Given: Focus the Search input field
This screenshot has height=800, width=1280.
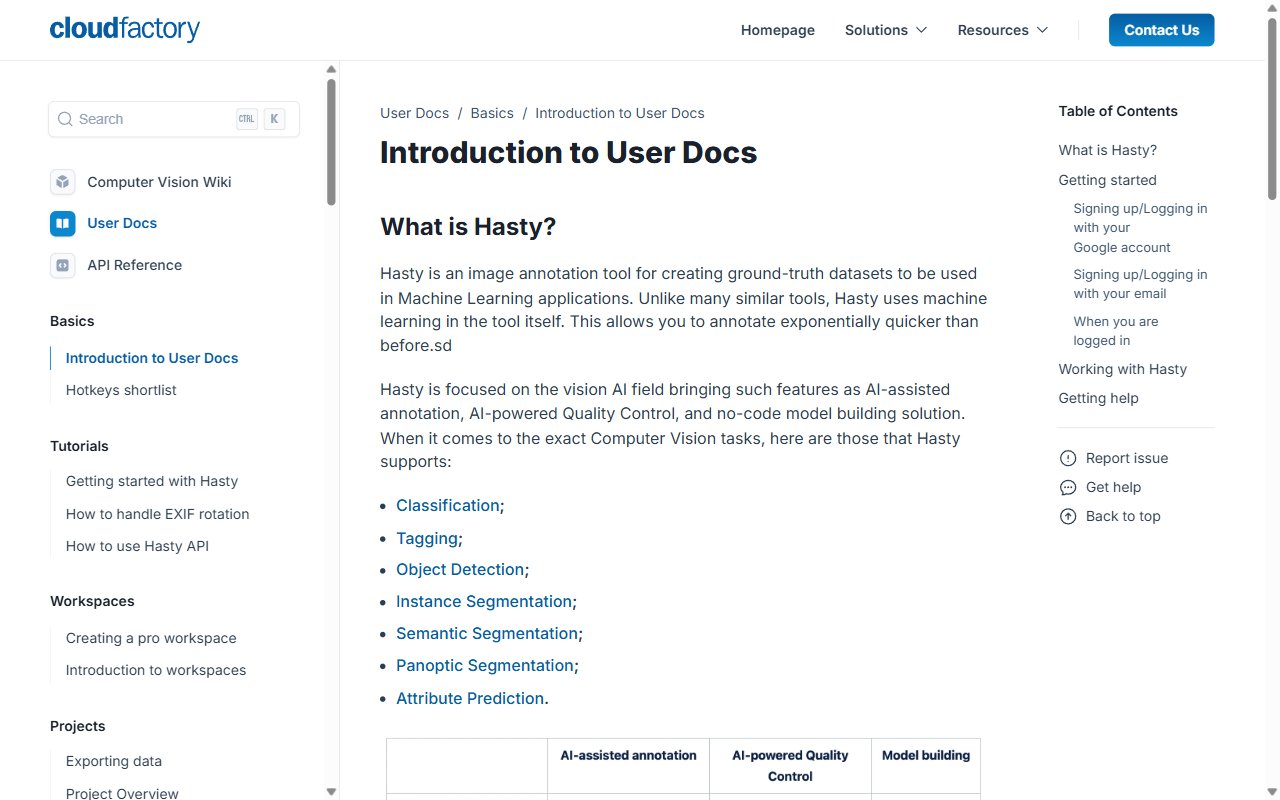Looking at the screenshot, I should click(174, 119).
